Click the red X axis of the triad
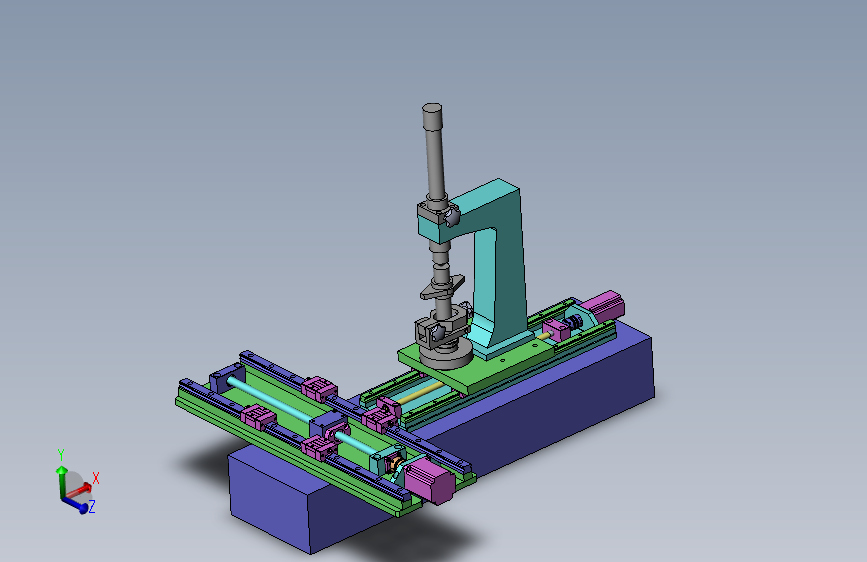The height and width of the screenshot is (562, 867). coord(81,489)
